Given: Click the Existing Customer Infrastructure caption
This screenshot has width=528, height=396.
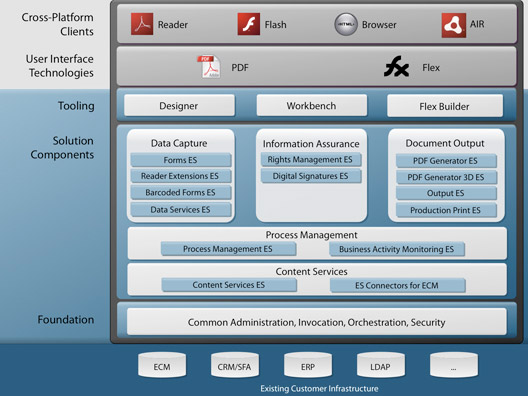Looking at the screenshot, I should click(x=320, y=389).
